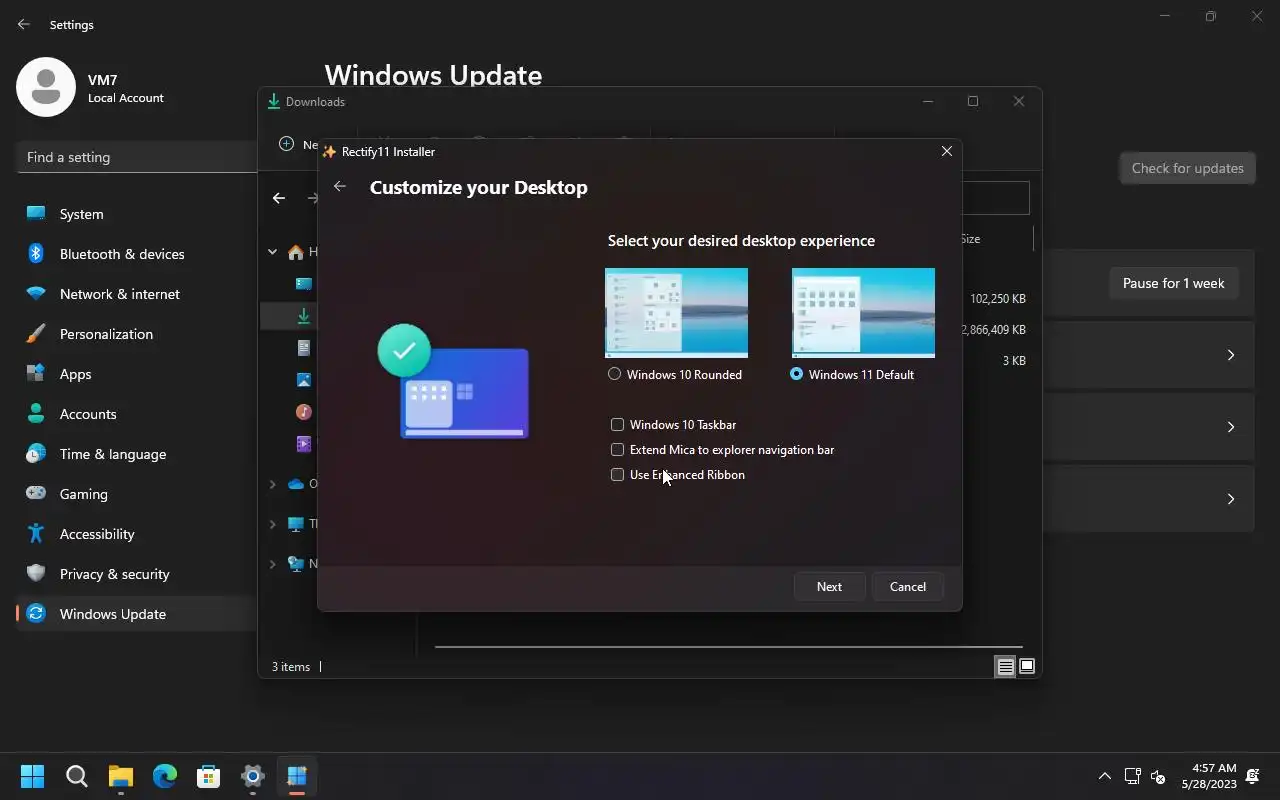This screenshot has height=800, width=1280.
Task: Click Cancel in Rectify11 Installer
Action: point(908,587)
